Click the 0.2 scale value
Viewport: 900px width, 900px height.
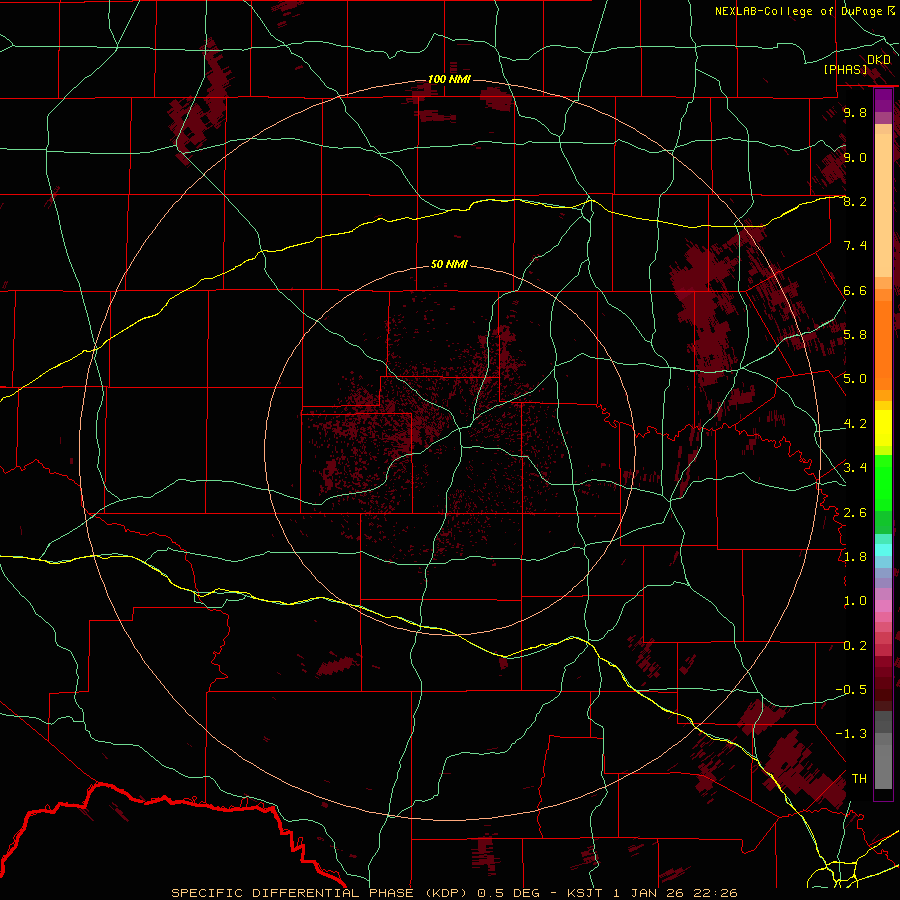tap(855, 646)
